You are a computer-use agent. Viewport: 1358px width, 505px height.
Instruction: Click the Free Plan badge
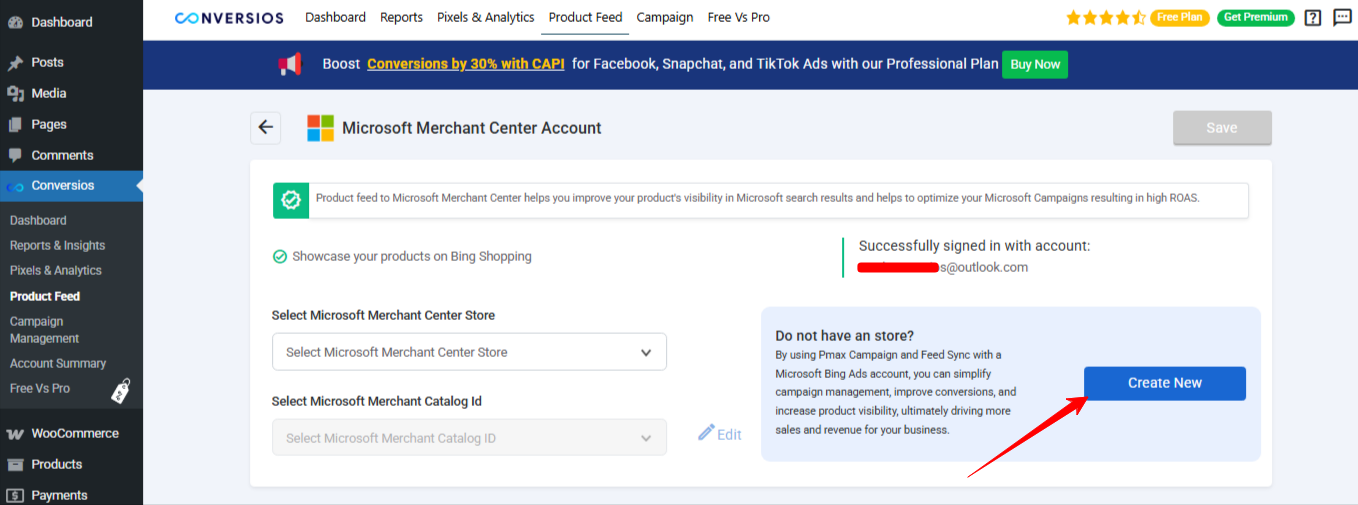pyautogui.click(x=1179, y=18)
